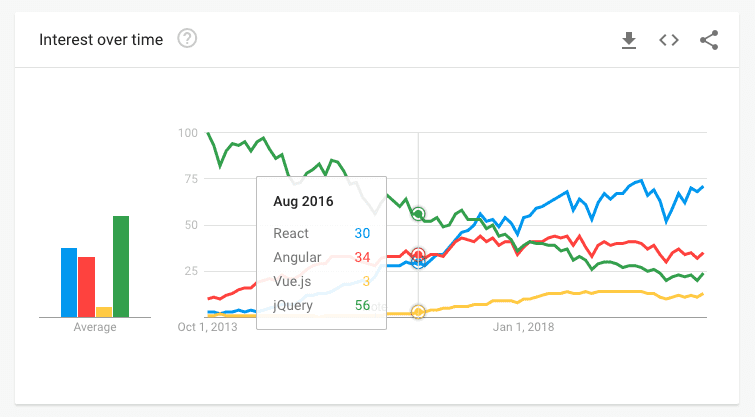
Task: Open the embed code icon
Action: [x=669, y=40]
